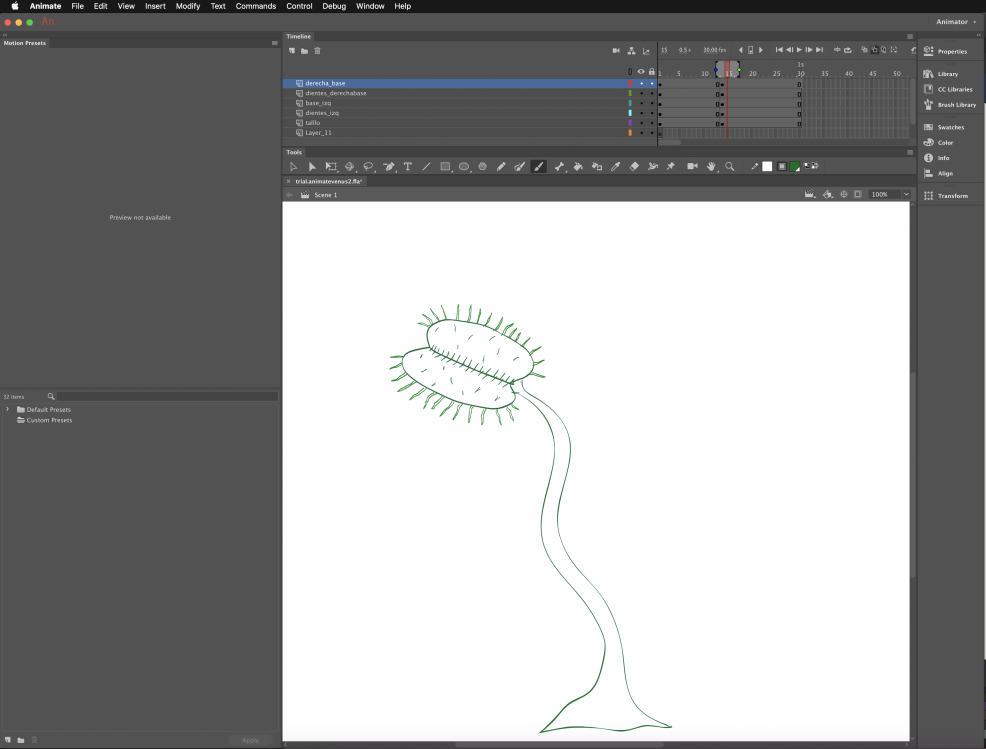The image size is (986, 749).
Task: Expand the Default Presets folder
Action: (x=8, y=409)
